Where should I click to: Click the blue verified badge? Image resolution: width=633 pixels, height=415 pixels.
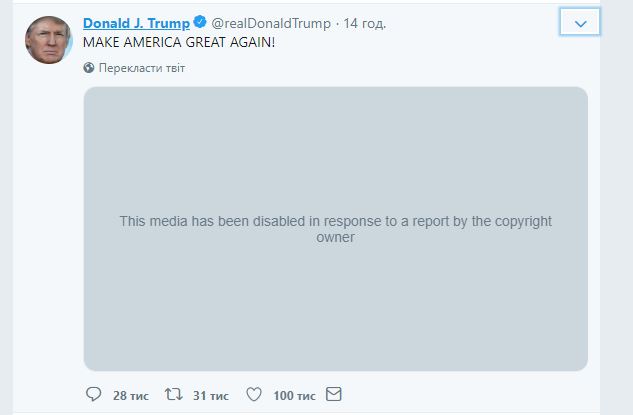point(199,23)
